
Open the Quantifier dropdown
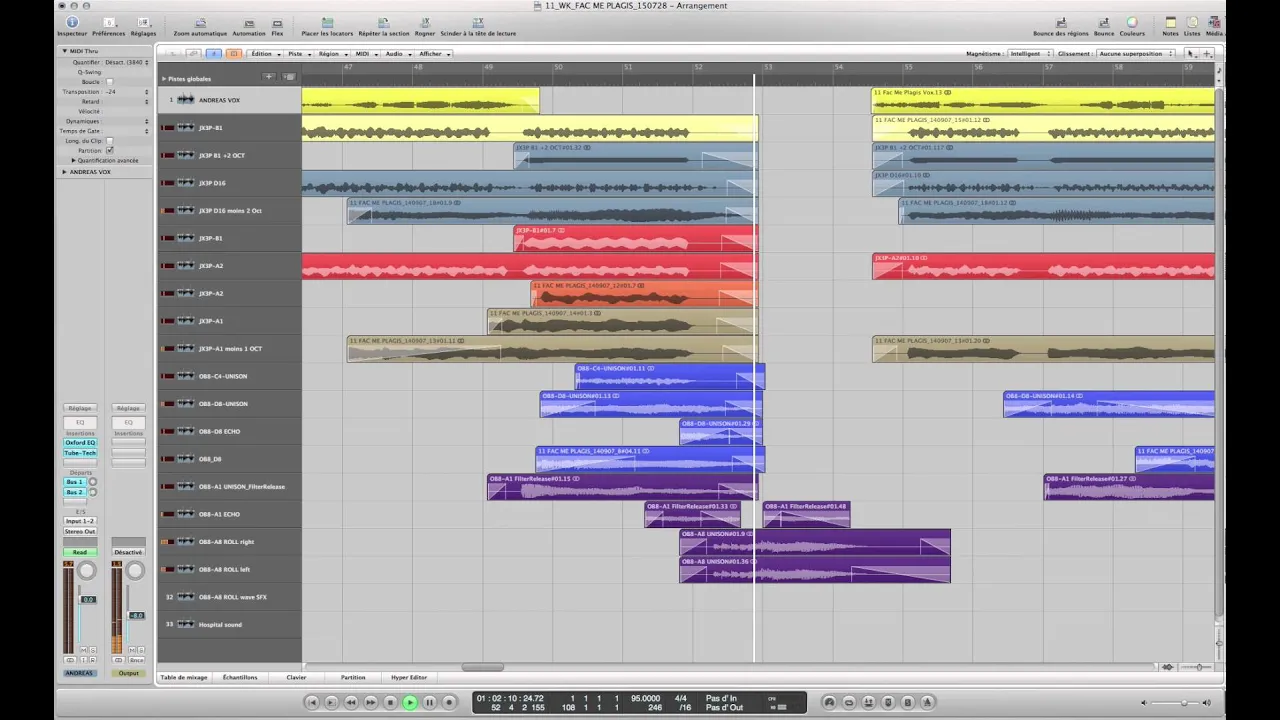[127, 62]
